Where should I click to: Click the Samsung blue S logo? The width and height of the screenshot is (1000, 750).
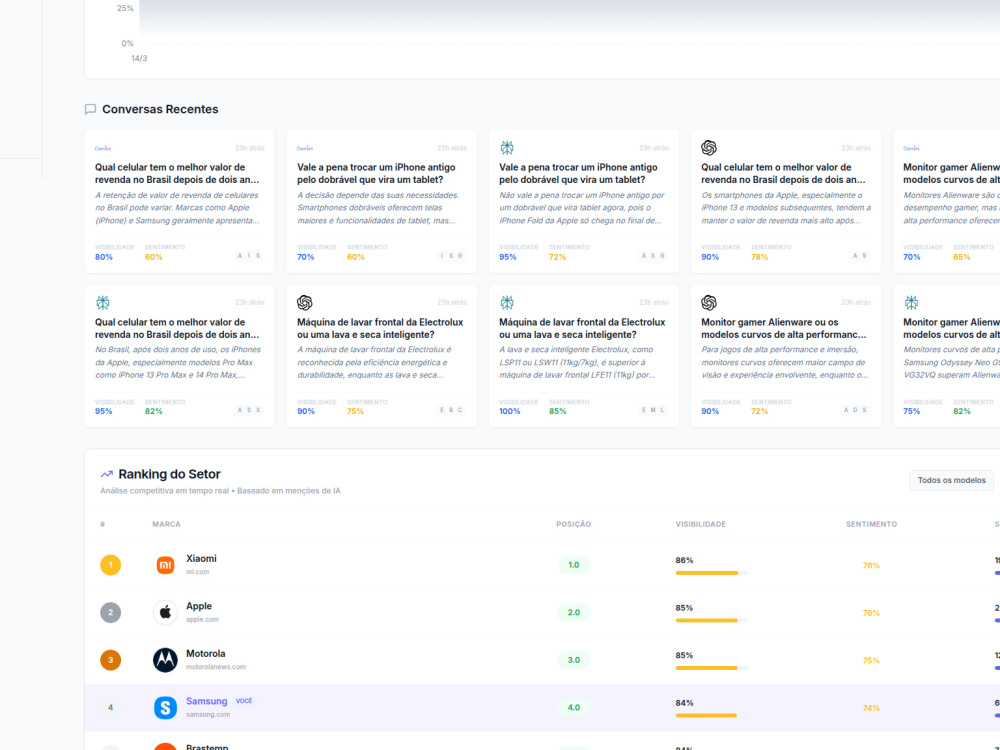pos(165,707)
